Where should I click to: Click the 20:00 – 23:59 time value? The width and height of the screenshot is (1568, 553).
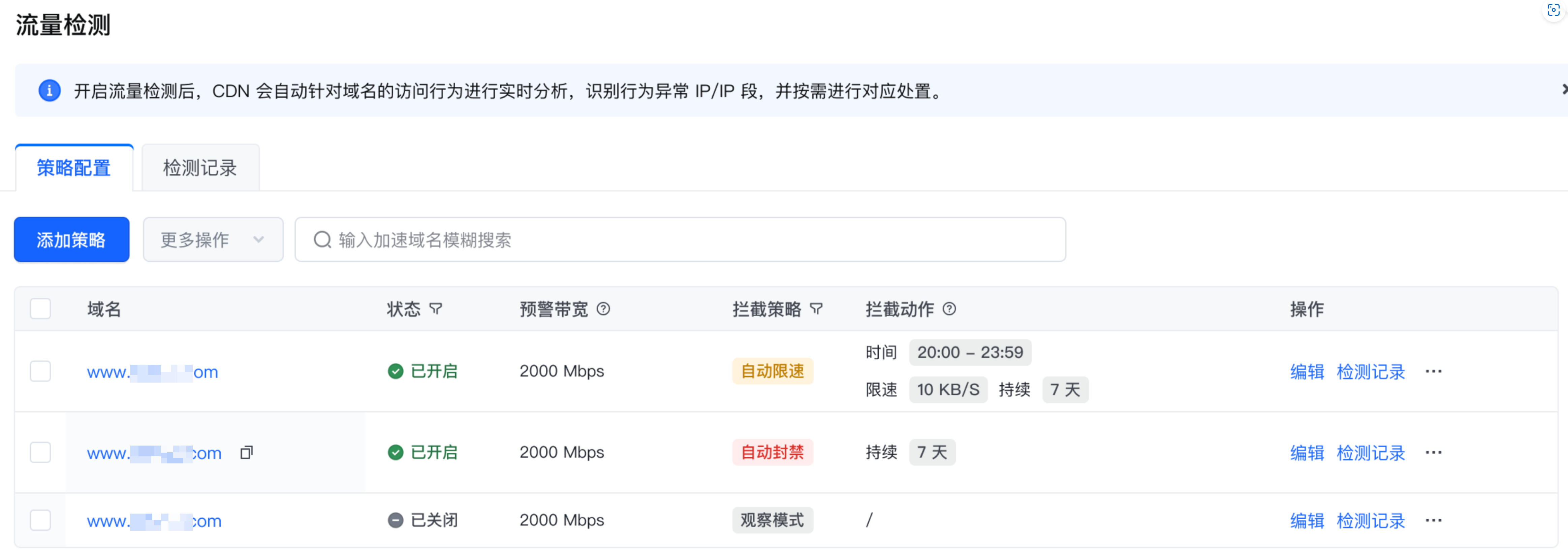970,352
